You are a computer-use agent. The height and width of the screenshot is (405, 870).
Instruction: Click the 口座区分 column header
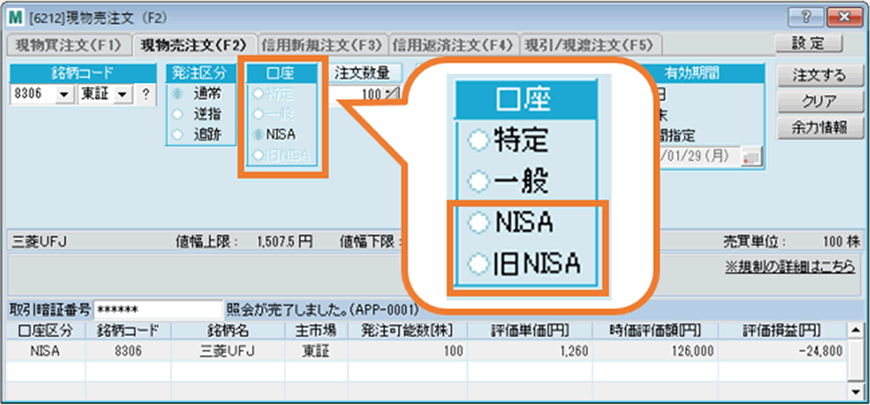(45, 331)
